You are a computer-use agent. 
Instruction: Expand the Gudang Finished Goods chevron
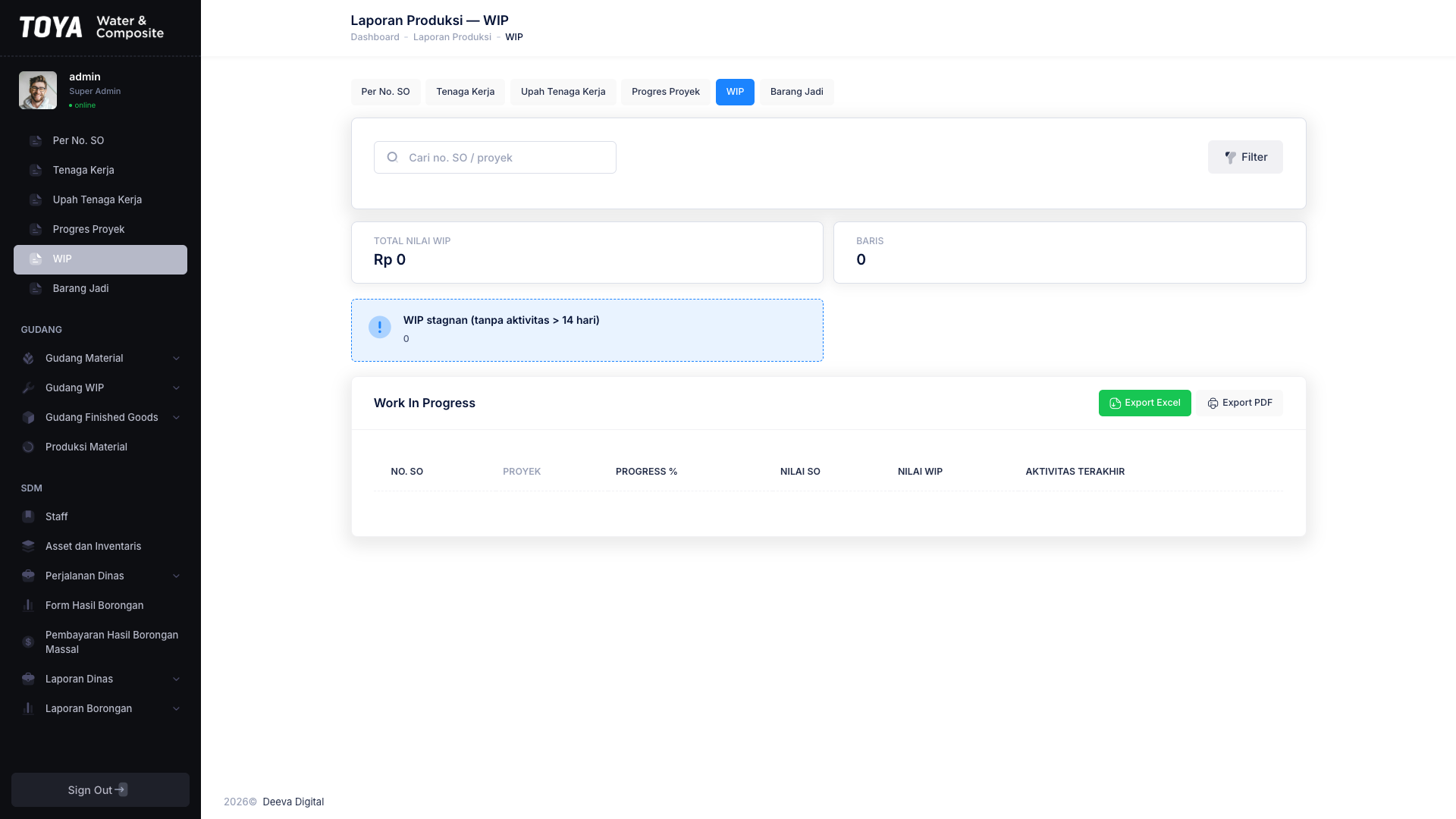[176, 418]
